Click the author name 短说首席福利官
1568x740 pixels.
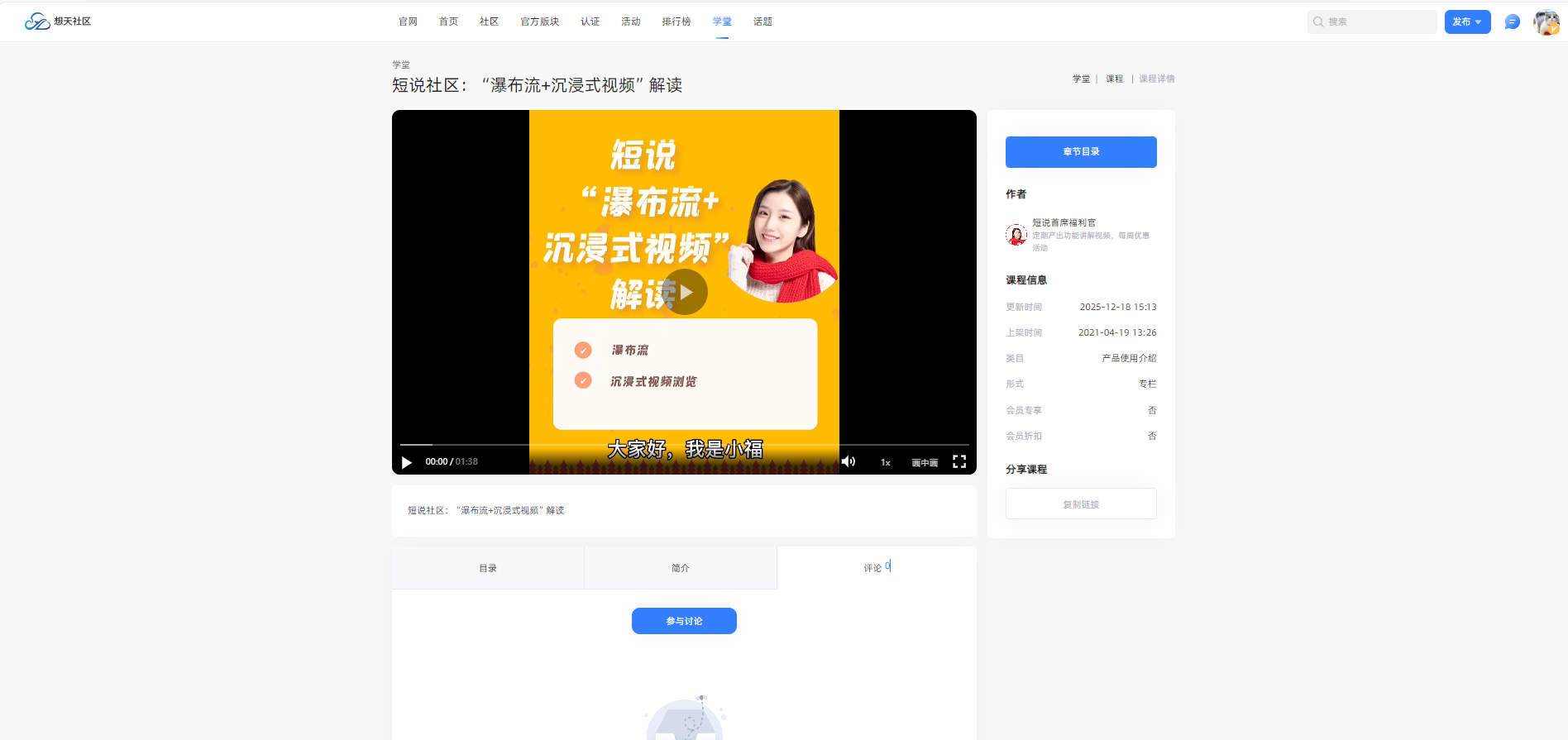coord(1064,222)
